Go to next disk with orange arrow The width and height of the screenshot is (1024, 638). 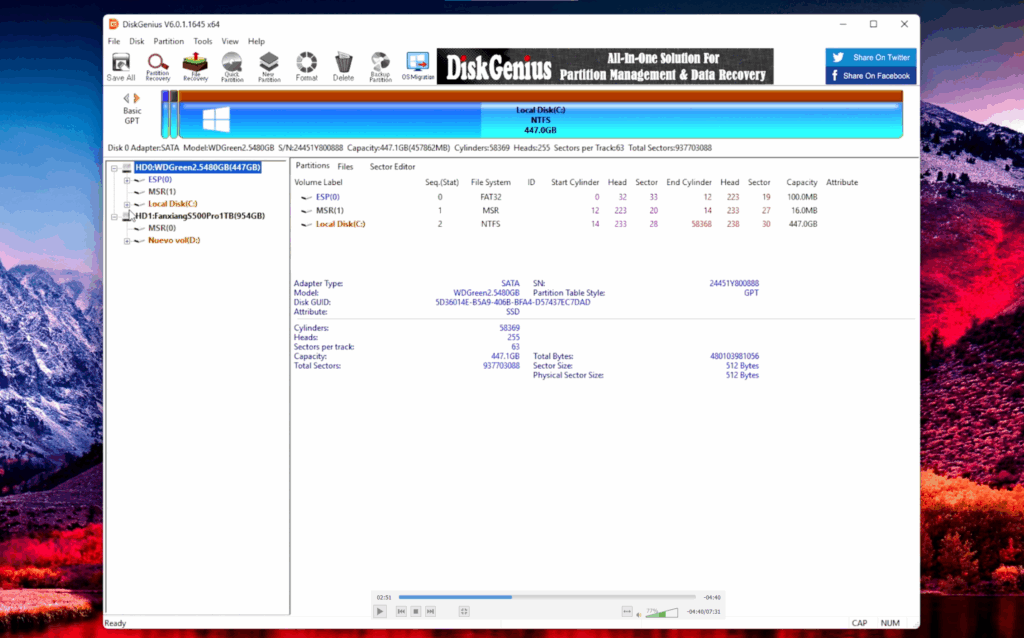136,98
